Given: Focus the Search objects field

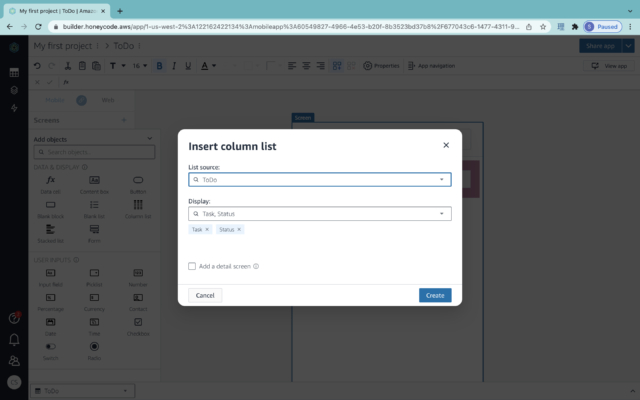Looking at the screenshot, I should tap(94, 152).
